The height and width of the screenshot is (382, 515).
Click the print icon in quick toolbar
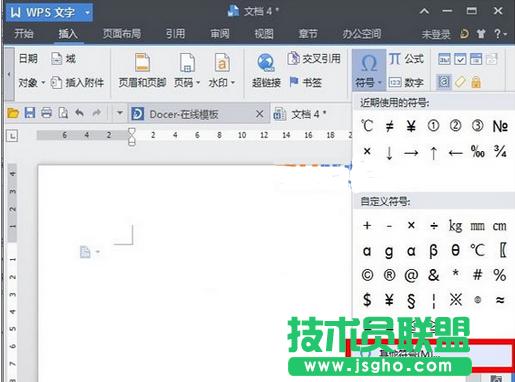click(46, 113)
